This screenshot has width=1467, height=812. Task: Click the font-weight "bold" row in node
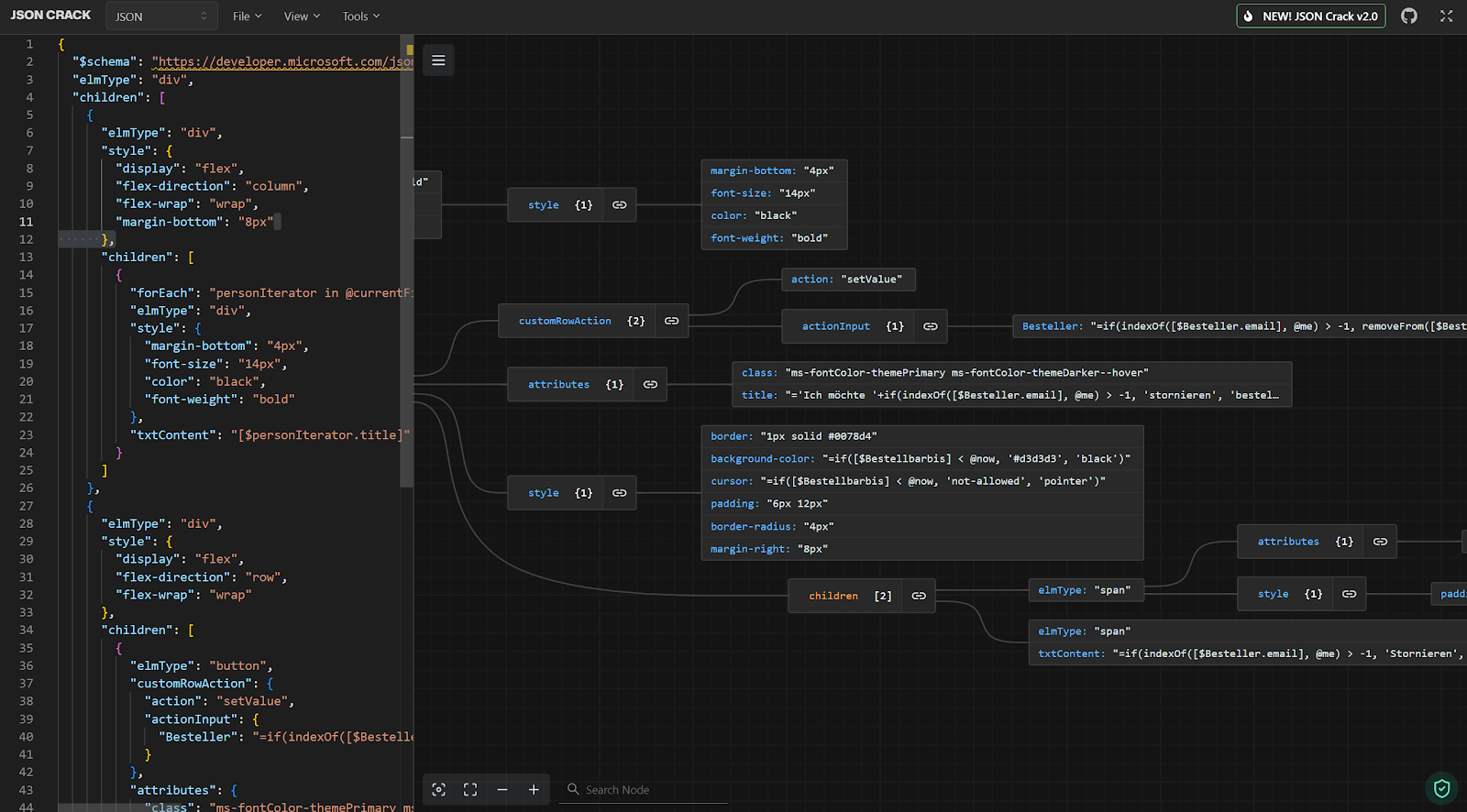point(774,238)
